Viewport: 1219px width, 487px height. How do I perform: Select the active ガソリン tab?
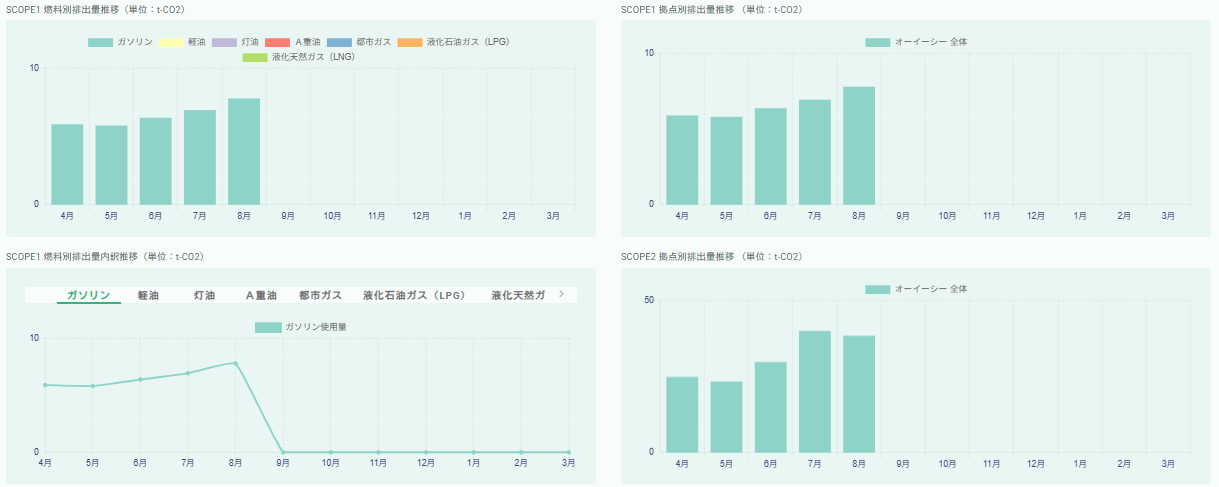88,295
